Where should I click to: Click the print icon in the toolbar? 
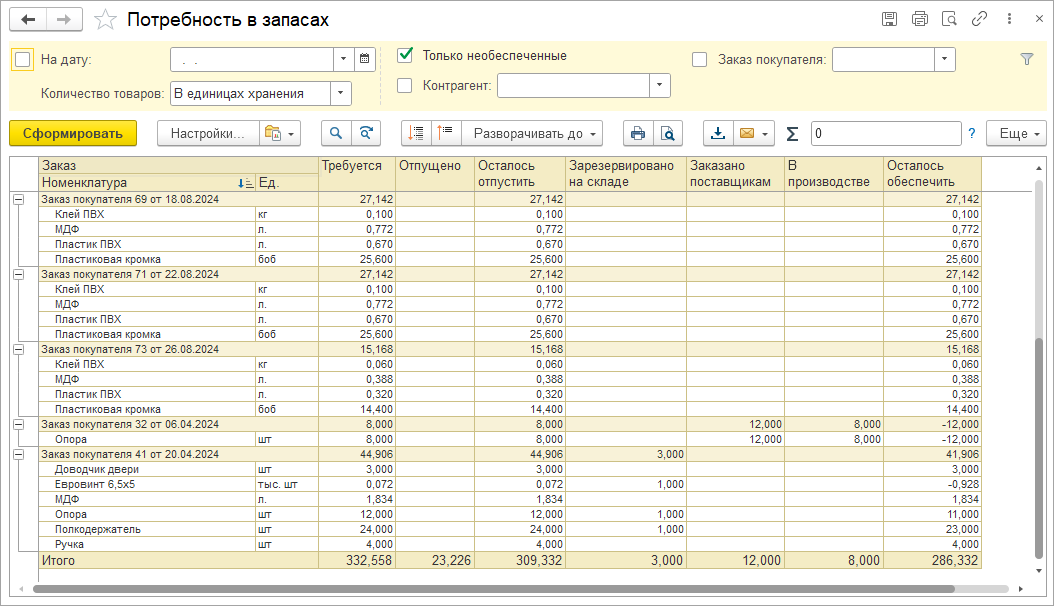click(x=636, y=133)
